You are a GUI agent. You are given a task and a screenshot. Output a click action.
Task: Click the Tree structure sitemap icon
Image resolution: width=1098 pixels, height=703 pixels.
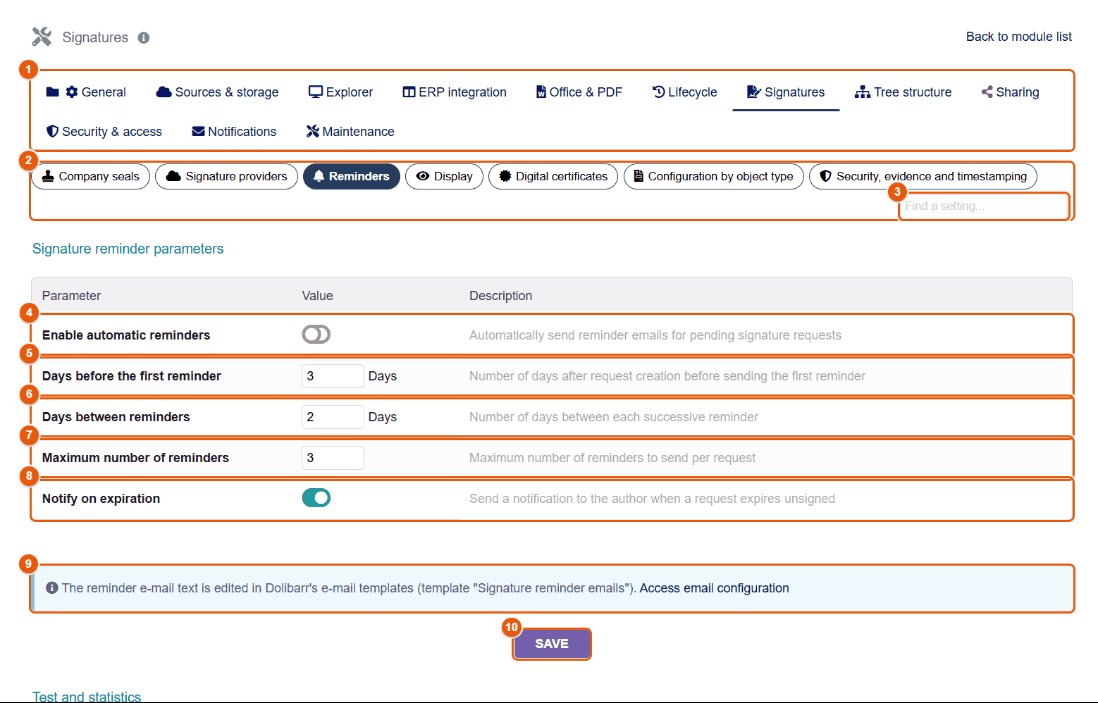point(863,92)
